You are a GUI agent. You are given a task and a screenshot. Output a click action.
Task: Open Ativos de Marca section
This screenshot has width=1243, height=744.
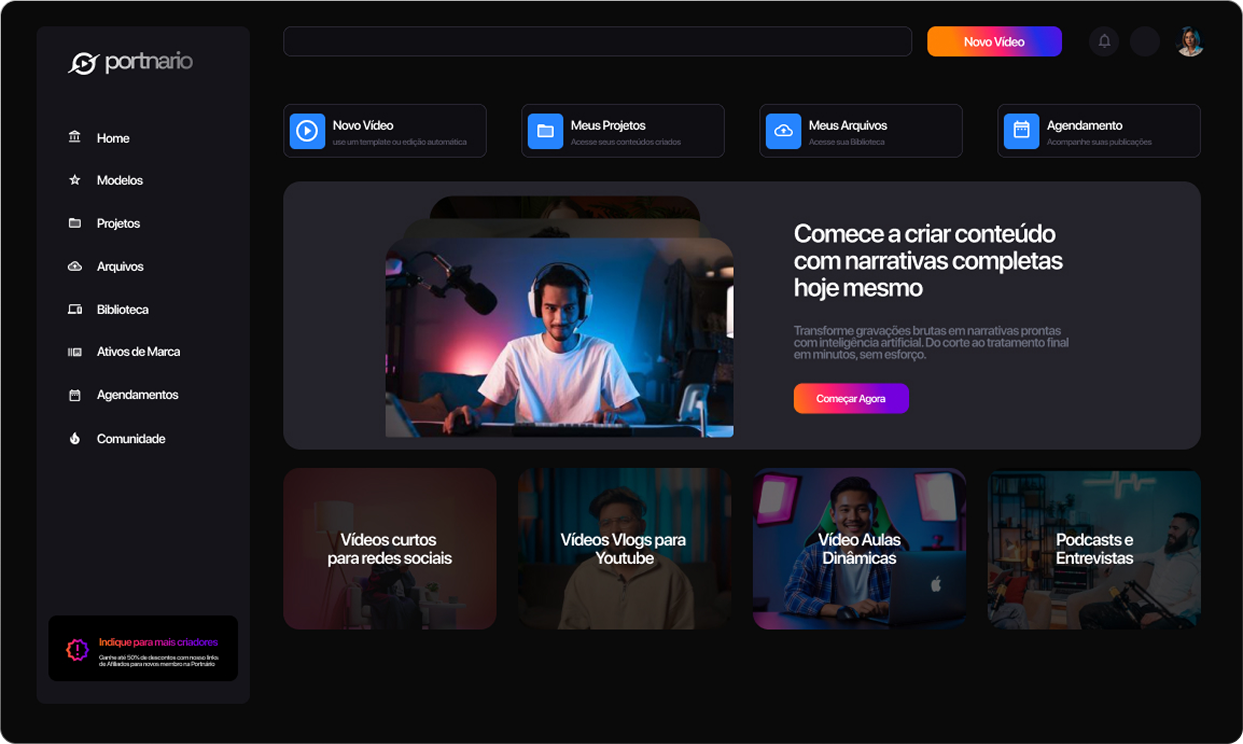click(x=138, y=352)
